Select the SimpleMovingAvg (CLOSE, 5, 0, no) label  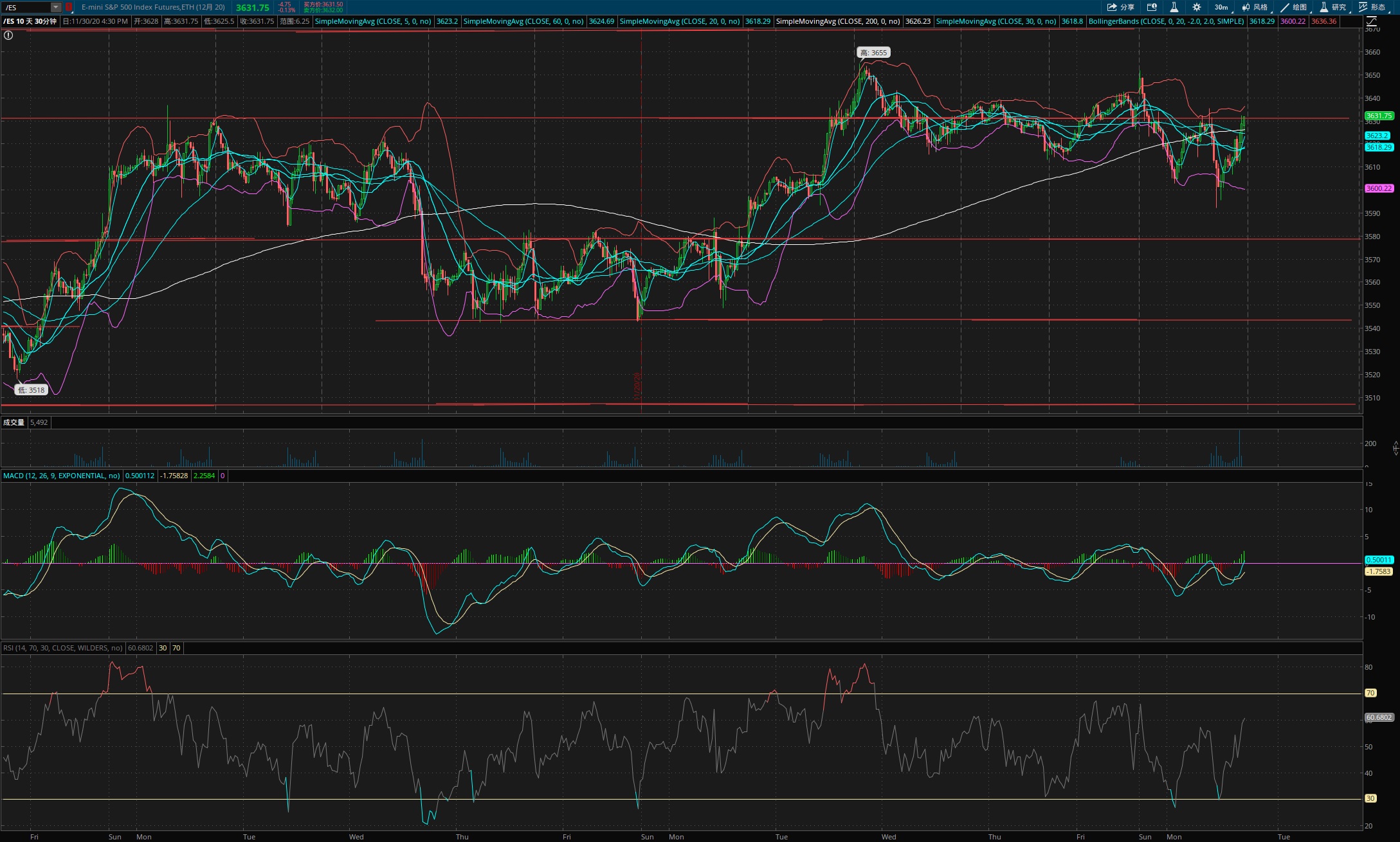(372, 21)
